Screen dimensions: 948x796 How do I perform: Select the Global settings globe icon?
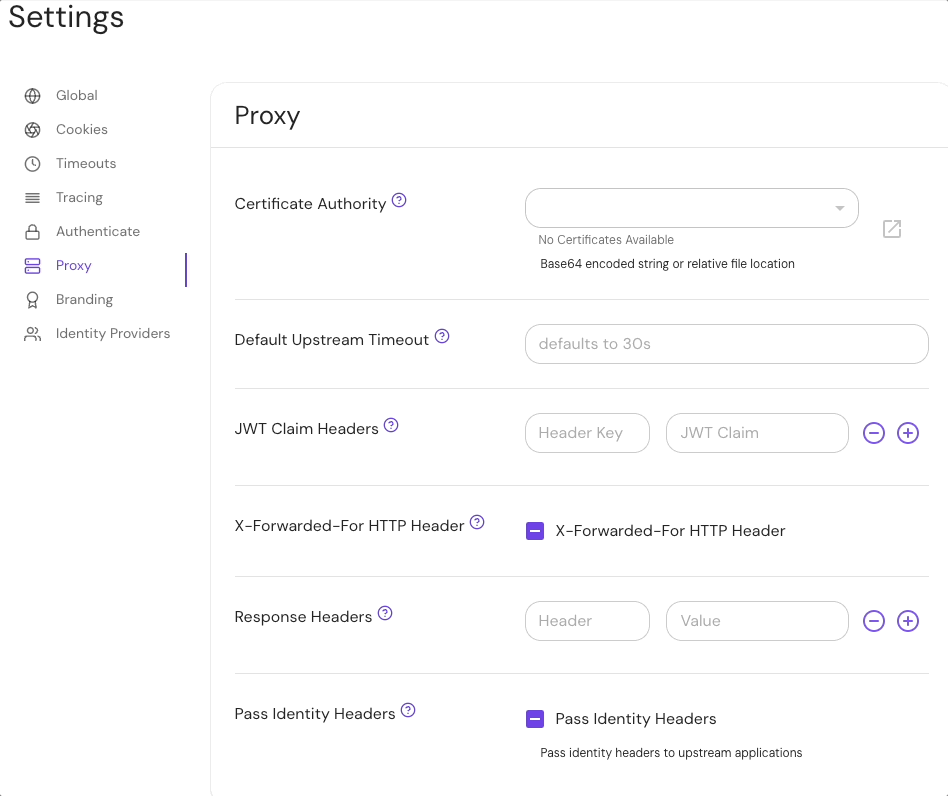pyautogui.click(x=31, y=95)
